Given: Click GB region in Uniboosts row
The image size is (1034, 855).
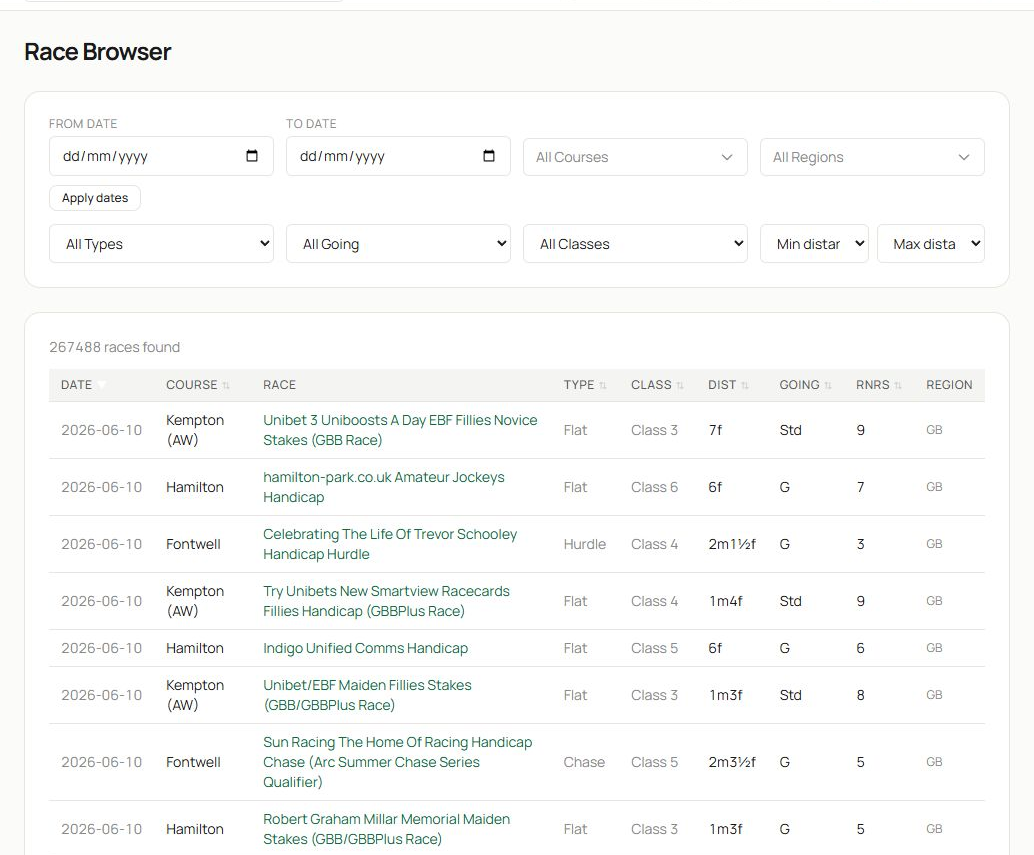Looking at the screenshot, I should (934, 430).
